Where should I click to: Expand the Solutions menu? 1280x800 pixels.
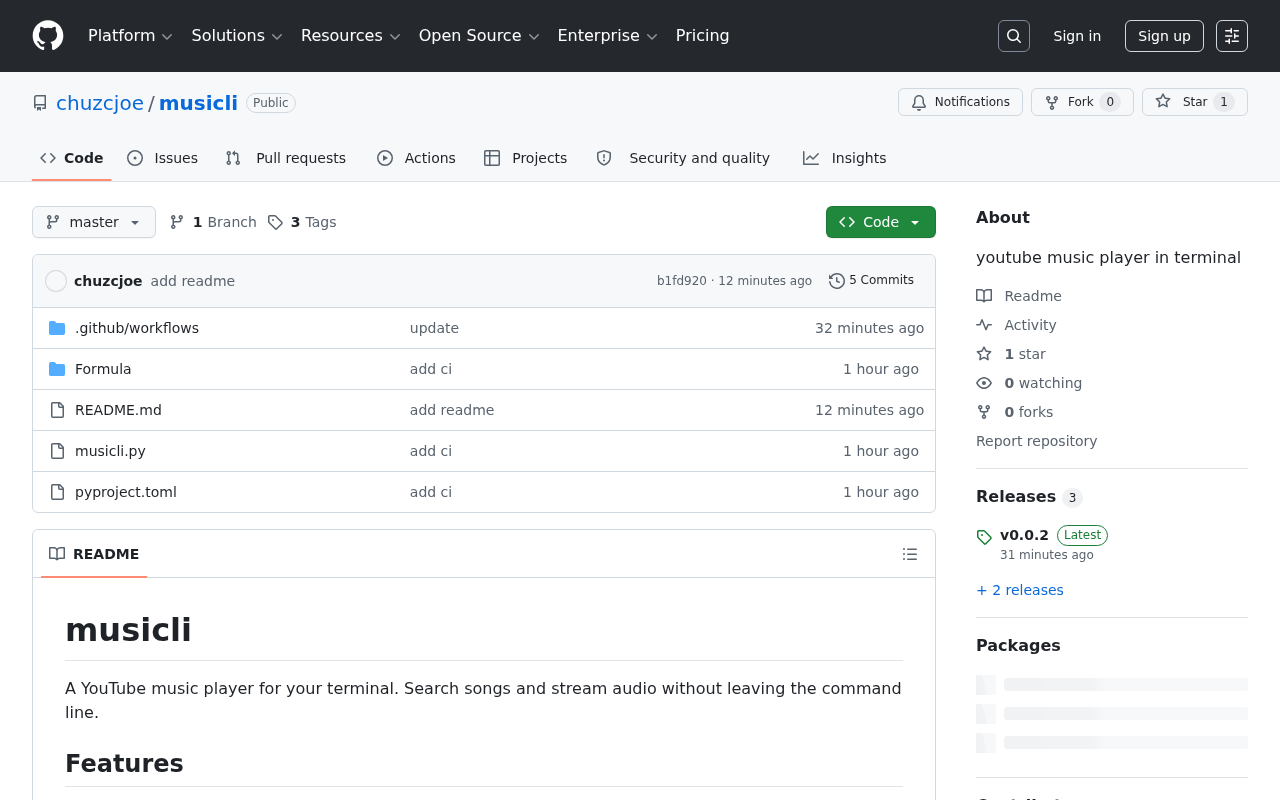click(x=238, y=36)
